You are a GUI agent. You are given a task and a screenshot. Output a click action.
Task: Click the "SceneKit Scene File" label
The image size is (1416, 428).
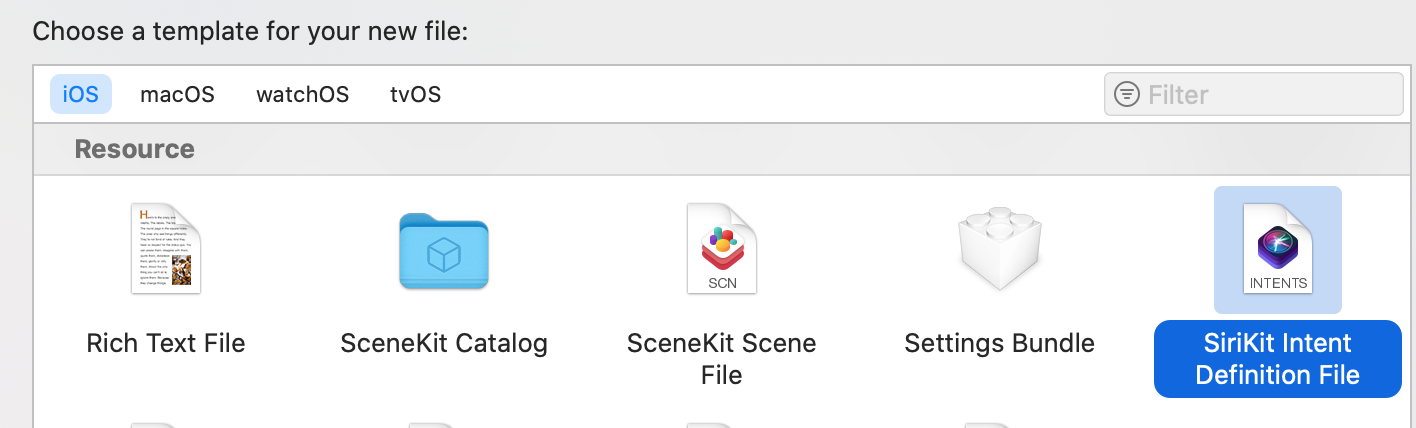(722, 359)
